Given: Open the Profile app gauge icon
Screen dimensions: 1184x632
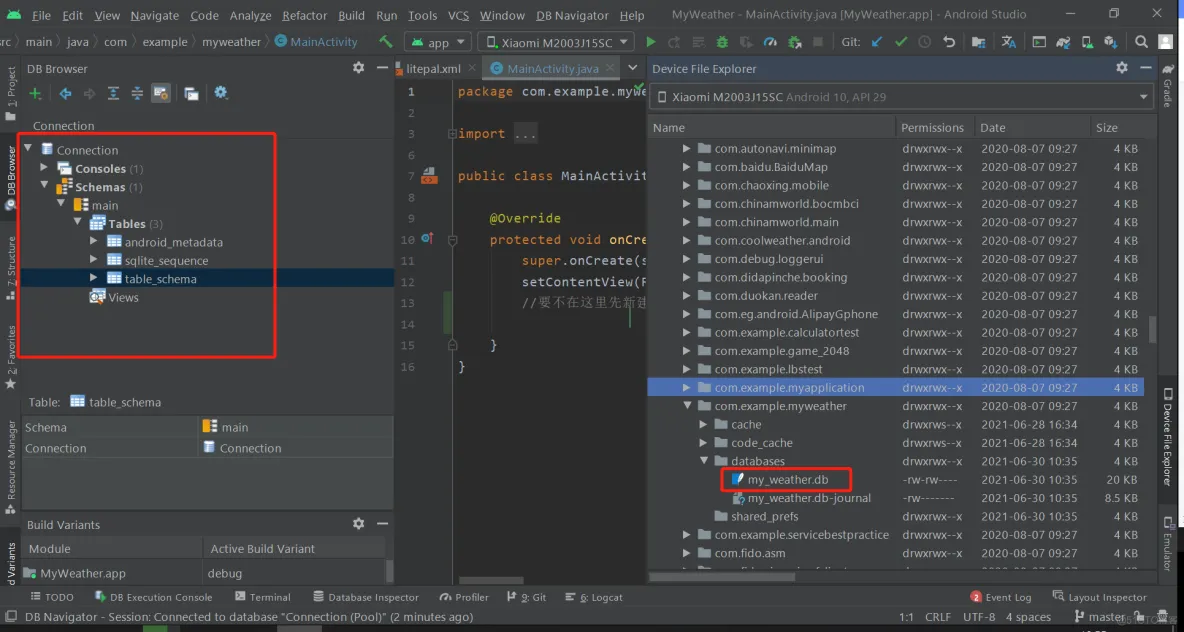Looking at the screenshot, I should coord(770,42).
